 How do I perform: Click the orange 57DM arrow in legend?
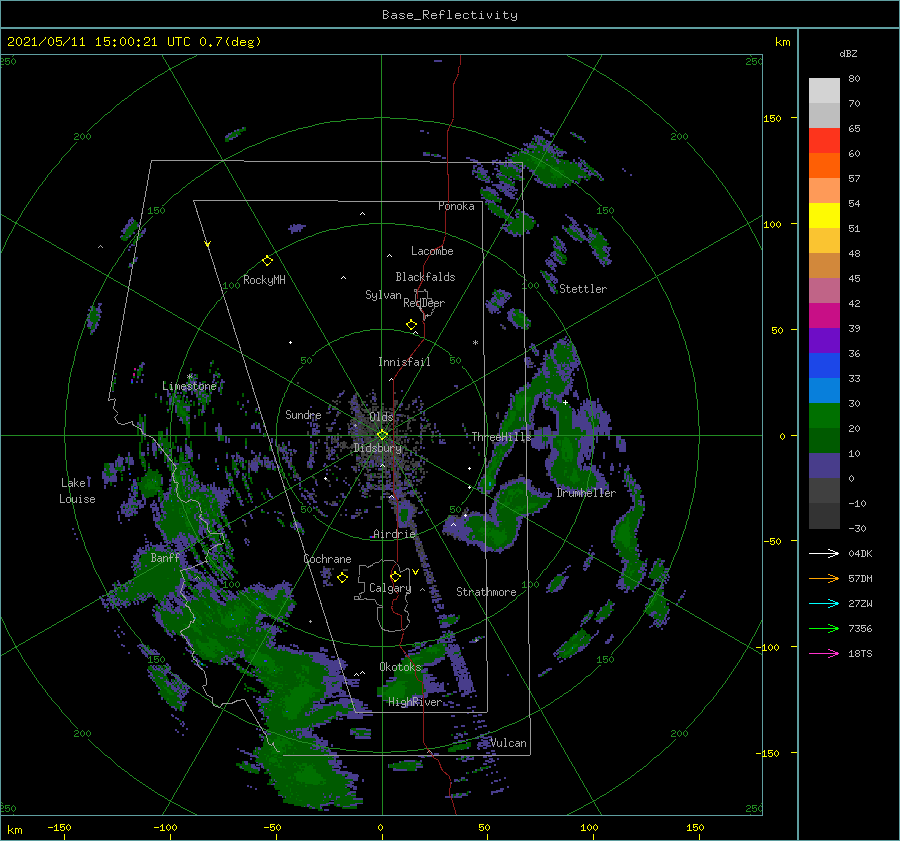coord(824,579)
